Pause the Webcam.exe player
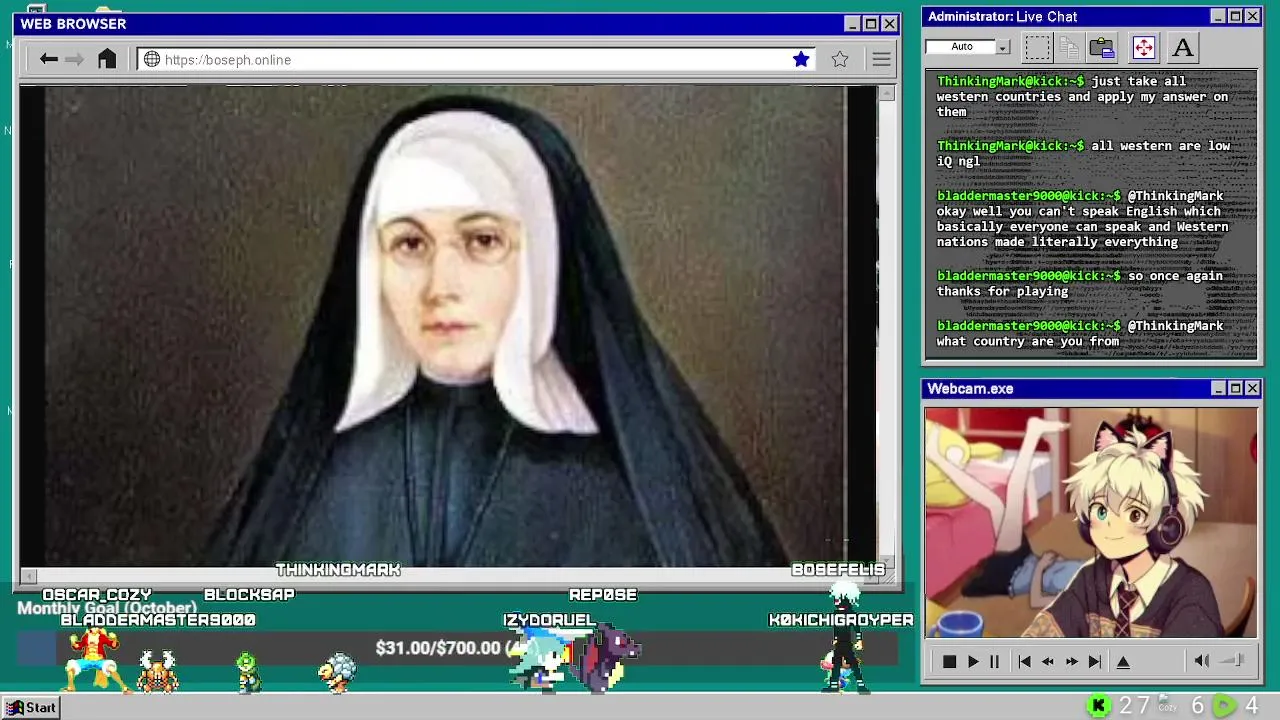 point(994,661)
